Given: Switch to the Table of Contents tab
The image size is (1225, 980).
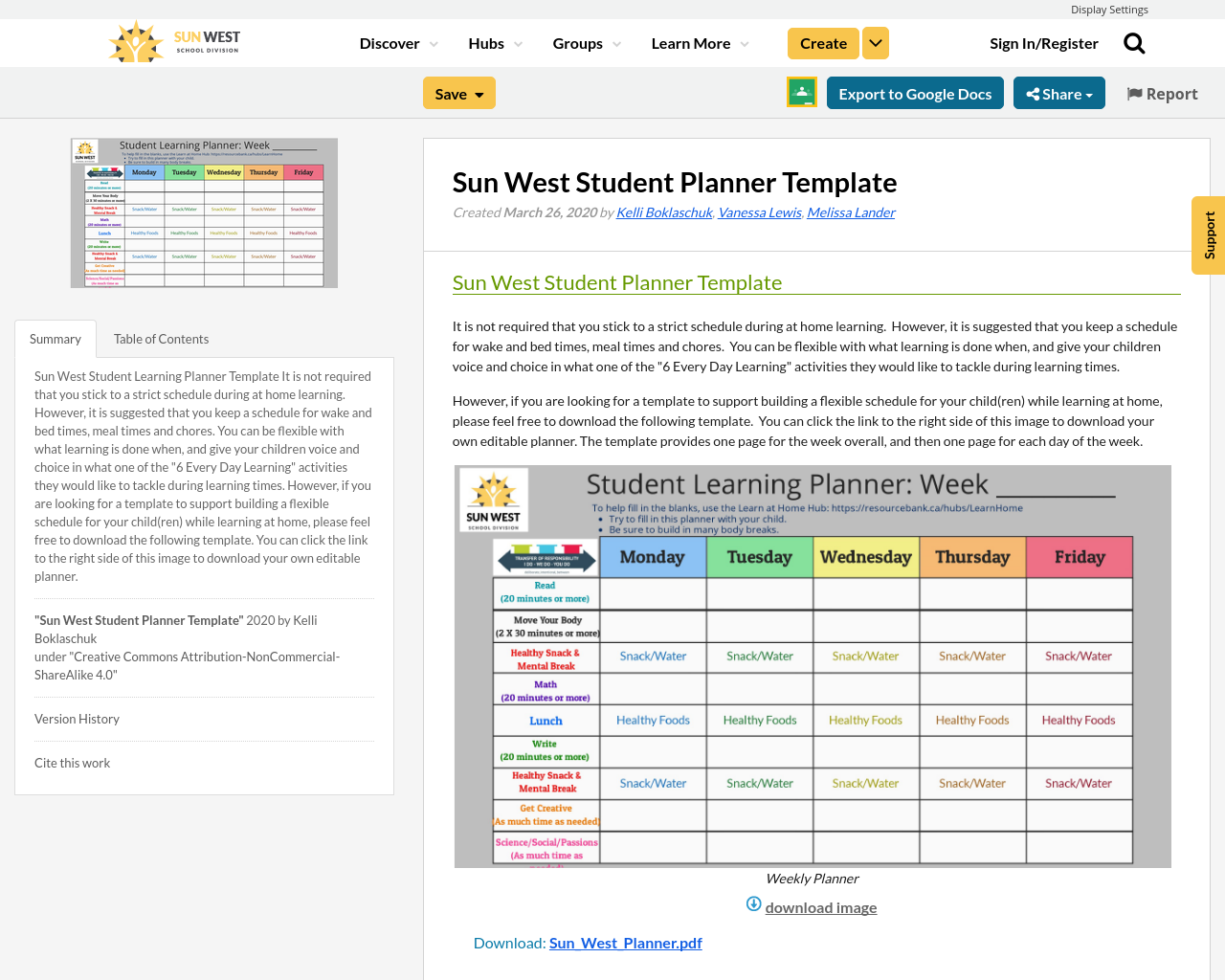Looking at the screenshot, I should [161, 337].
